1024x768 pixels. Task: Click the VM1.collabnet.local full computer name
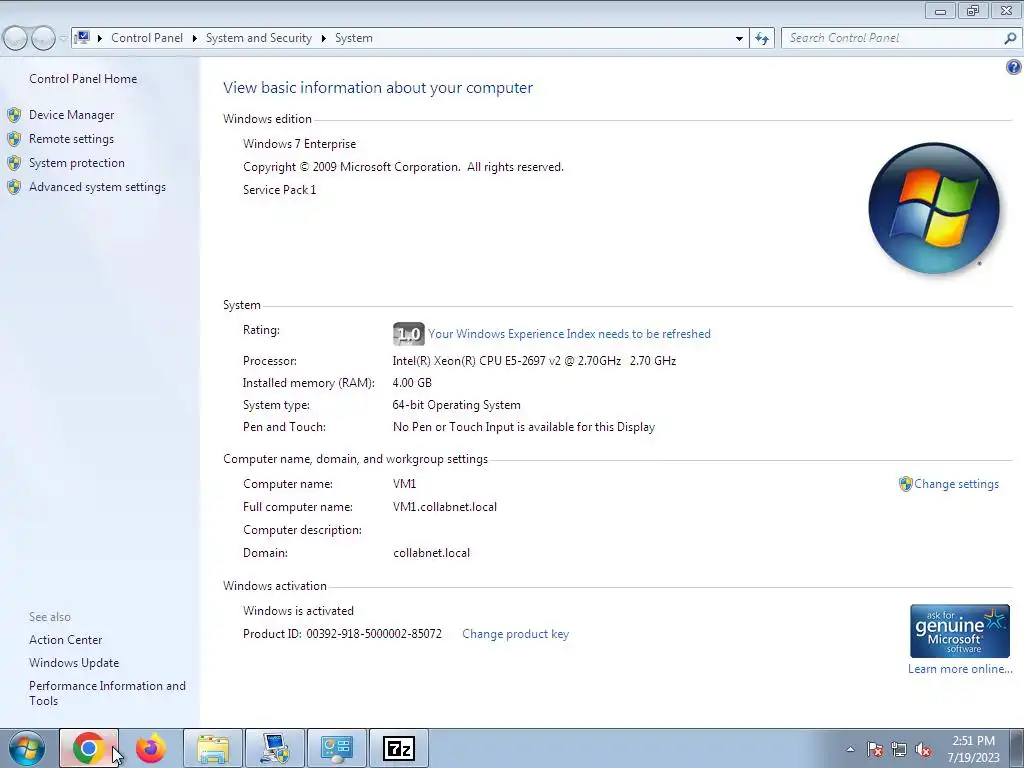tap(445, 507)
